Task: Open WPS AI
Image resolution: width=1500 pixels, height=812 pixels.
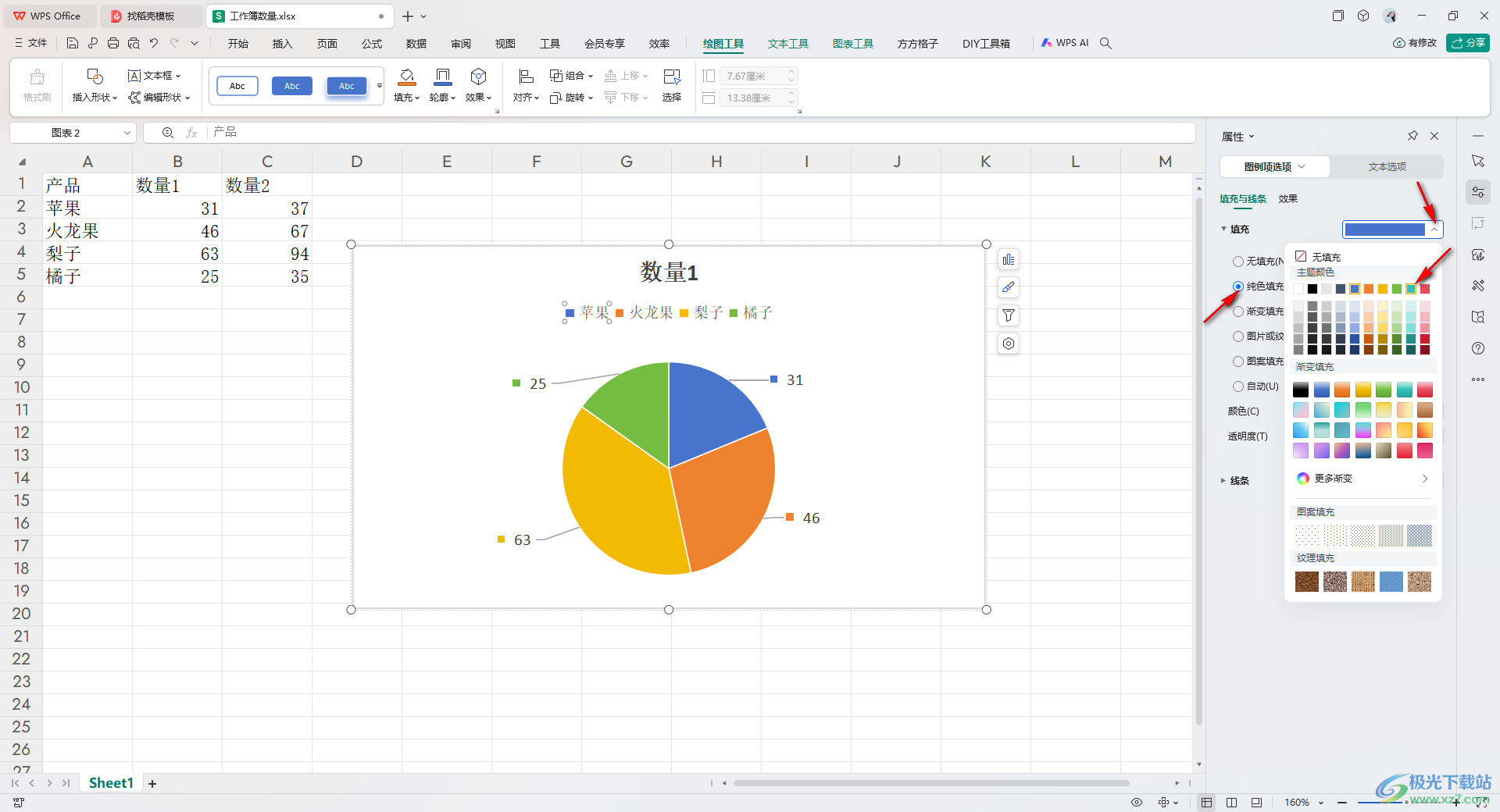Action: coord(1065,44)
